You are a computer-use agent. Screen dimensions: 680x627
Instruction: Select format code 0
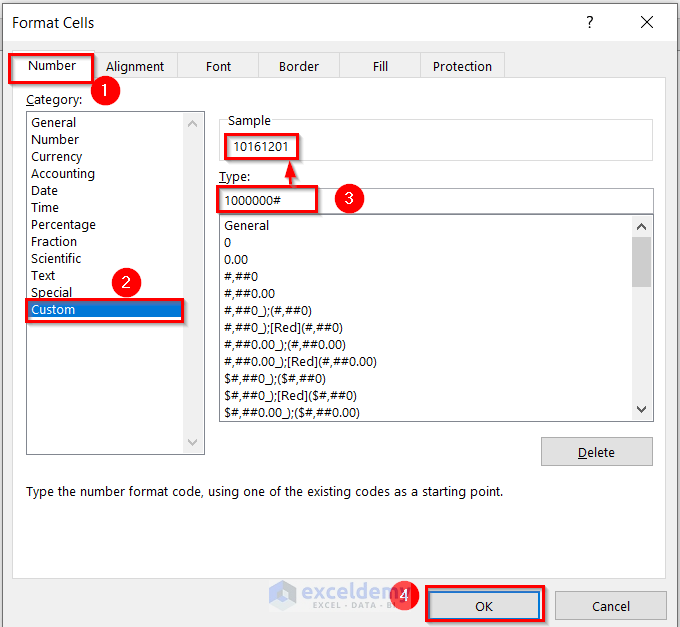[x=426, y=242]
